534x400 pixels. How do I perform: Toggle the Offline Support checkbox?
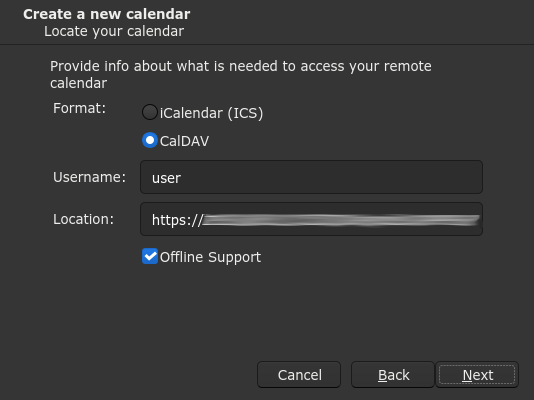150,256
